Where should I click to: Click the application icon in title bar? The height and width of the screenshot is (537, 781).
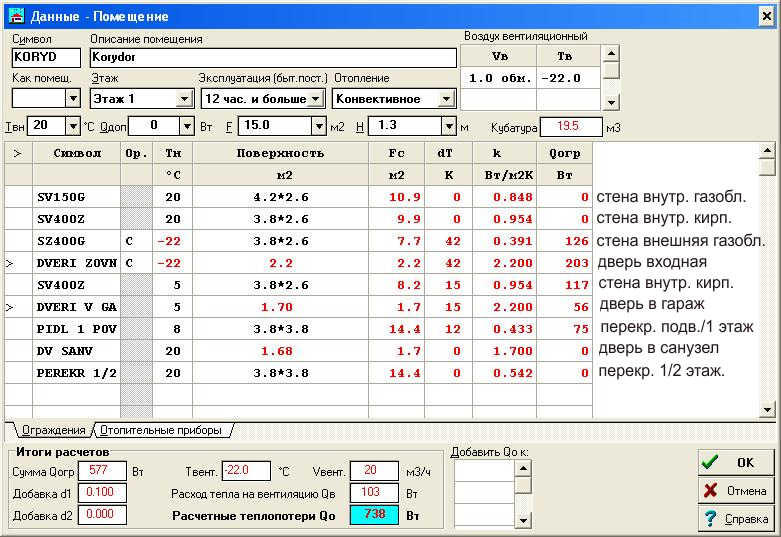15,16
